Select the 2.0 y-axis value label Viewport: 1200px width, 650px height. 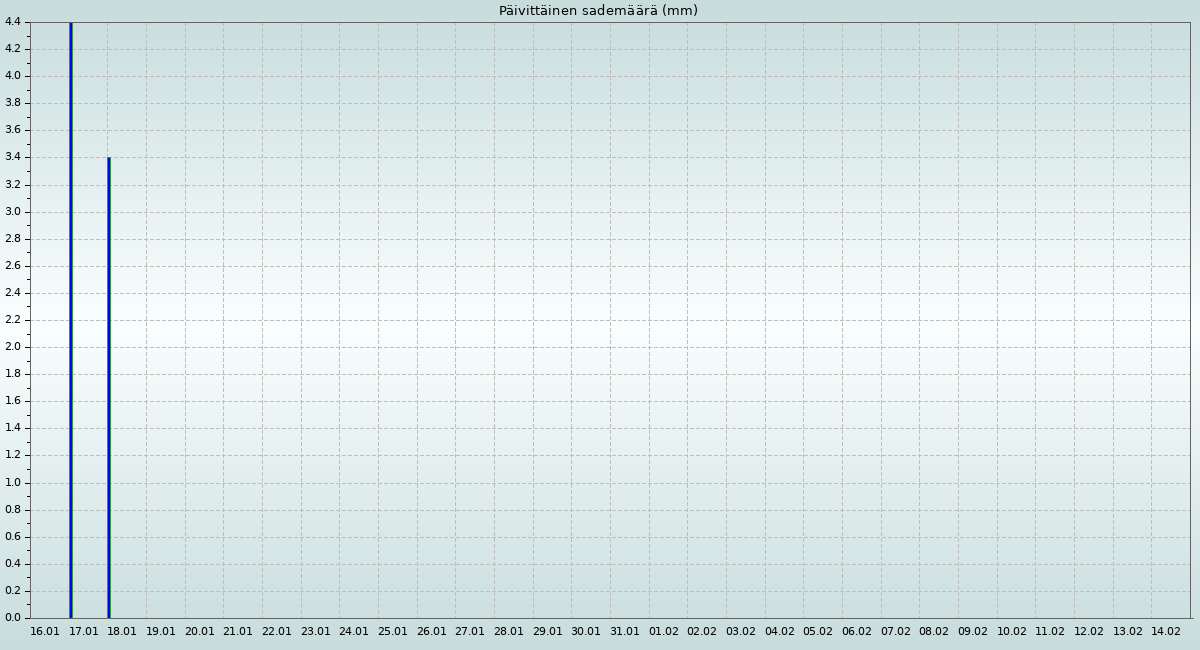pos(13,347)
